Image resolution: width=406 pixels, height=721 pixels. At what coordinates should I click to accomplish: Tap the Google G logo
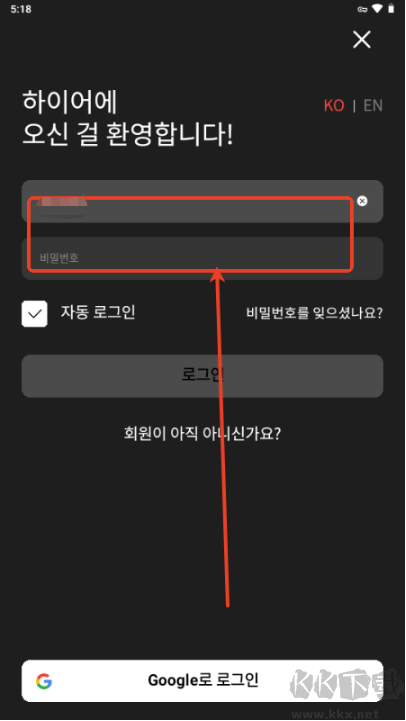click(44, 681)
